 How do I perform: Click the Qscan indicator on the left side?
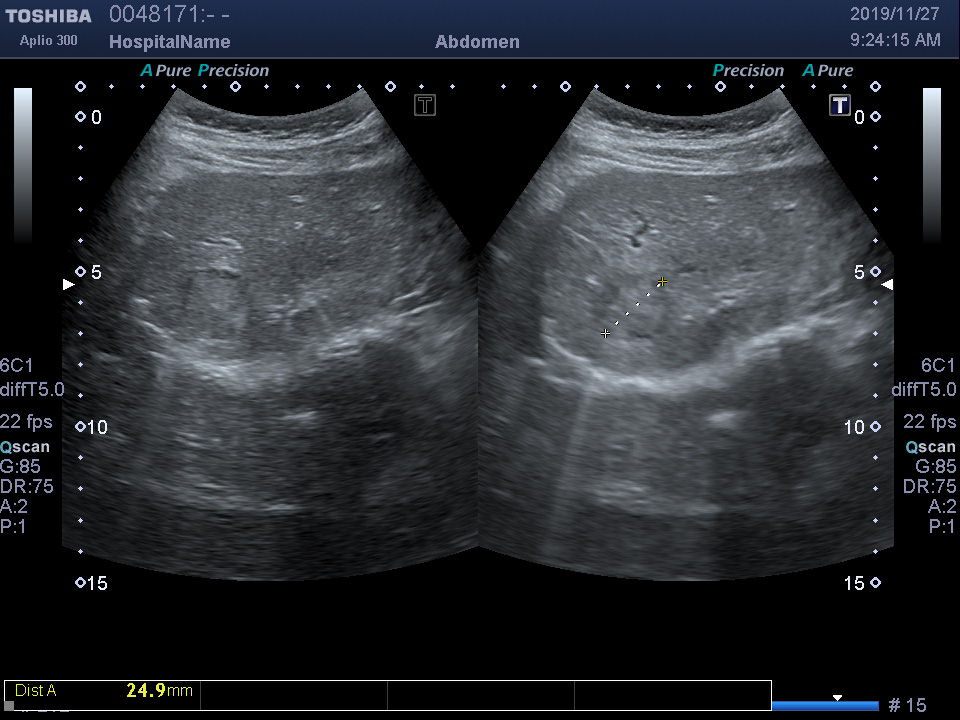pos(25,447)
